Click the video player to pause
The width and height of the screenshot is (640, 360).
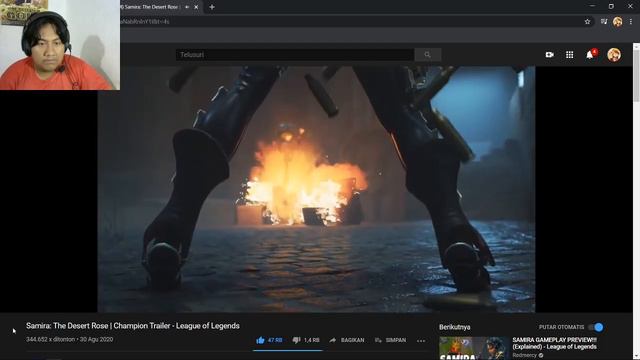point(316,189)
